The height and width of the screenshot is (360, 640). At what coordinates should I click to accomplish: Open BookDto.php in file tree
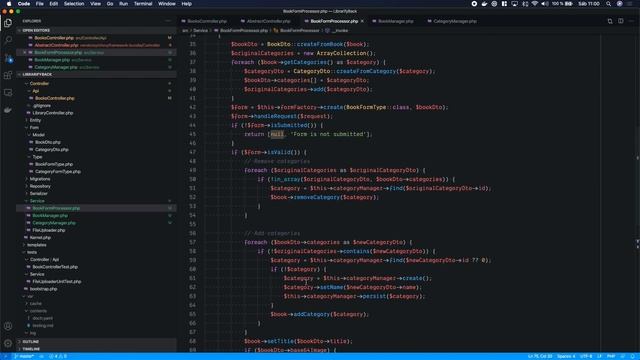pos(47,142)
